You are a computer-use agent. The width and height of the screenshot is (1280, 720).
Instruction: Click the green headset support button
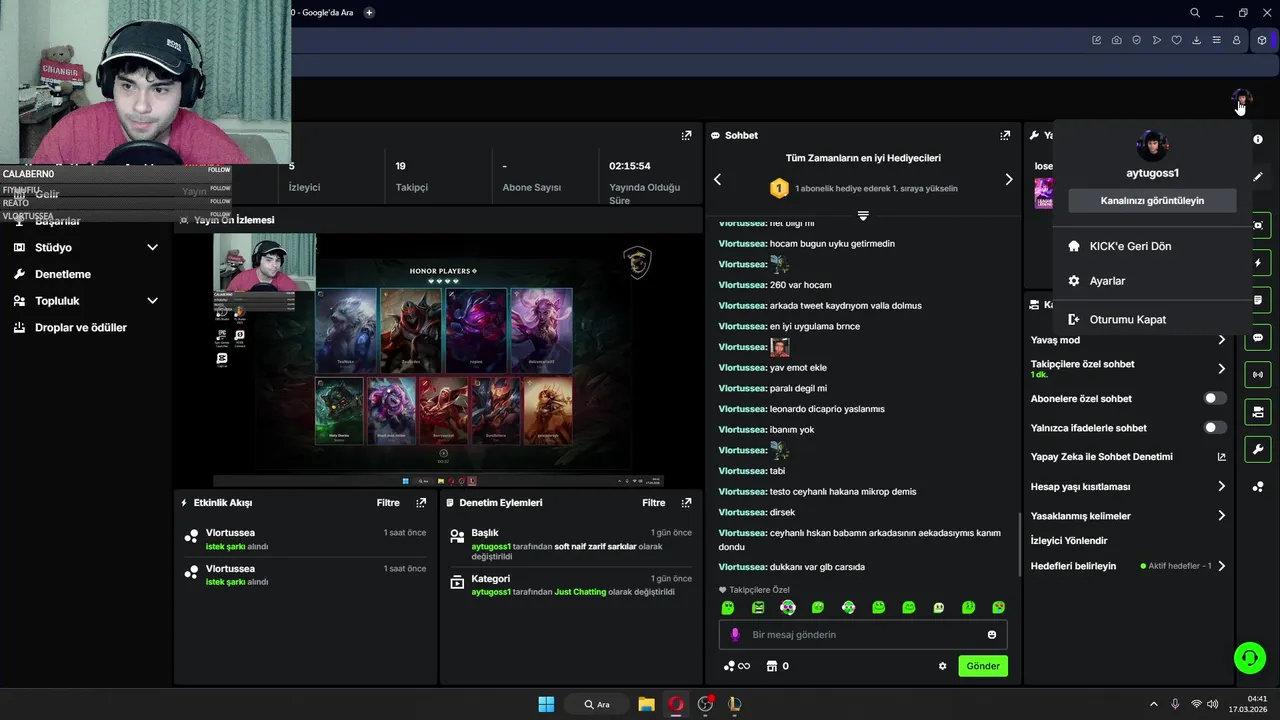pyautogui.click(x=1250, y=657)
